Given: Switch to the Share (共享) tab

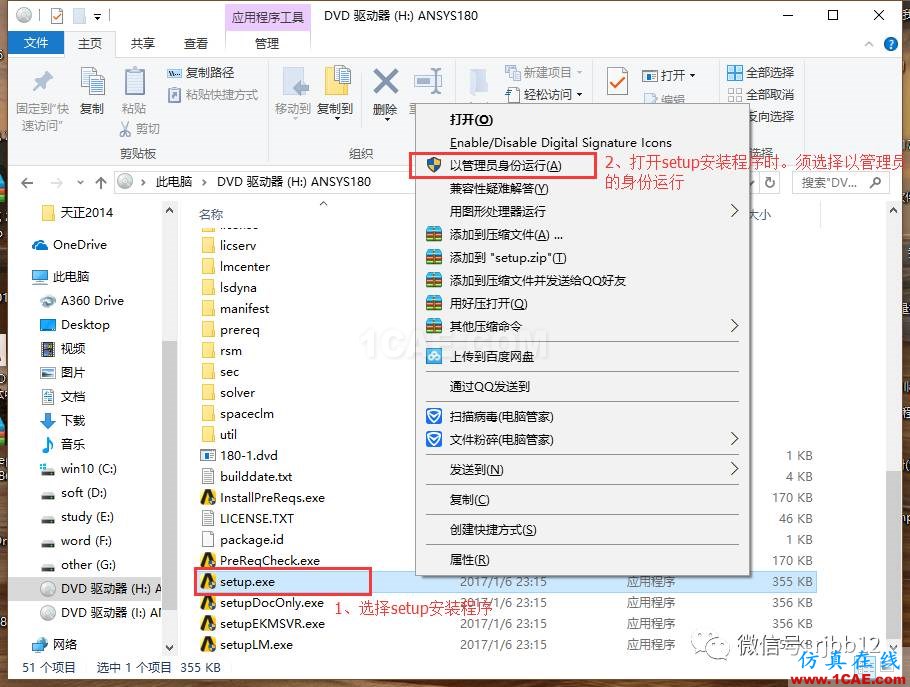Looking at the screenshot, I should pyautogui.click(x=142, y=44).
